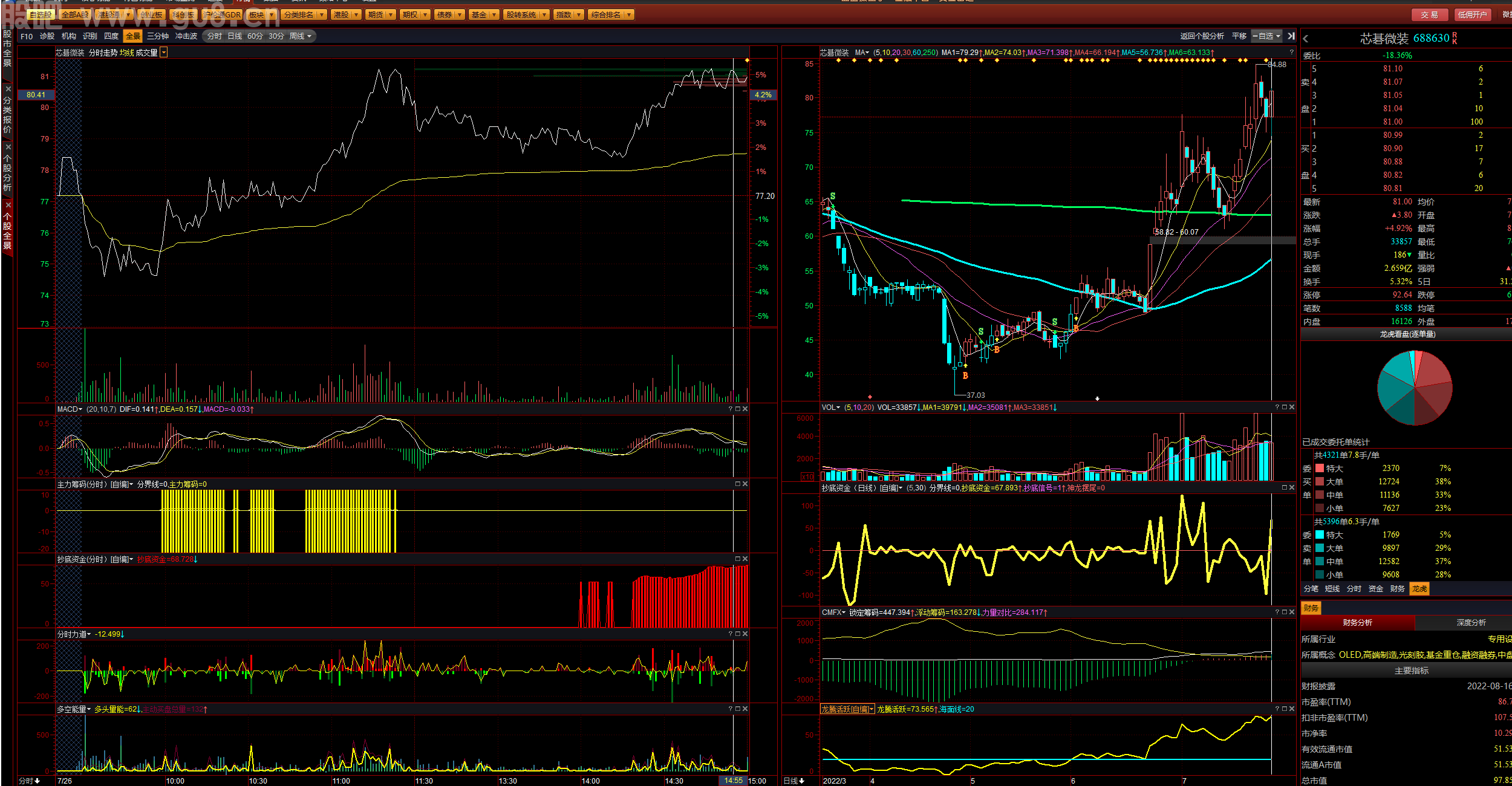This screenshot has width=1512, height=786.
Task: Maximize the VOL indicator panel
Action: (1285, 407)
